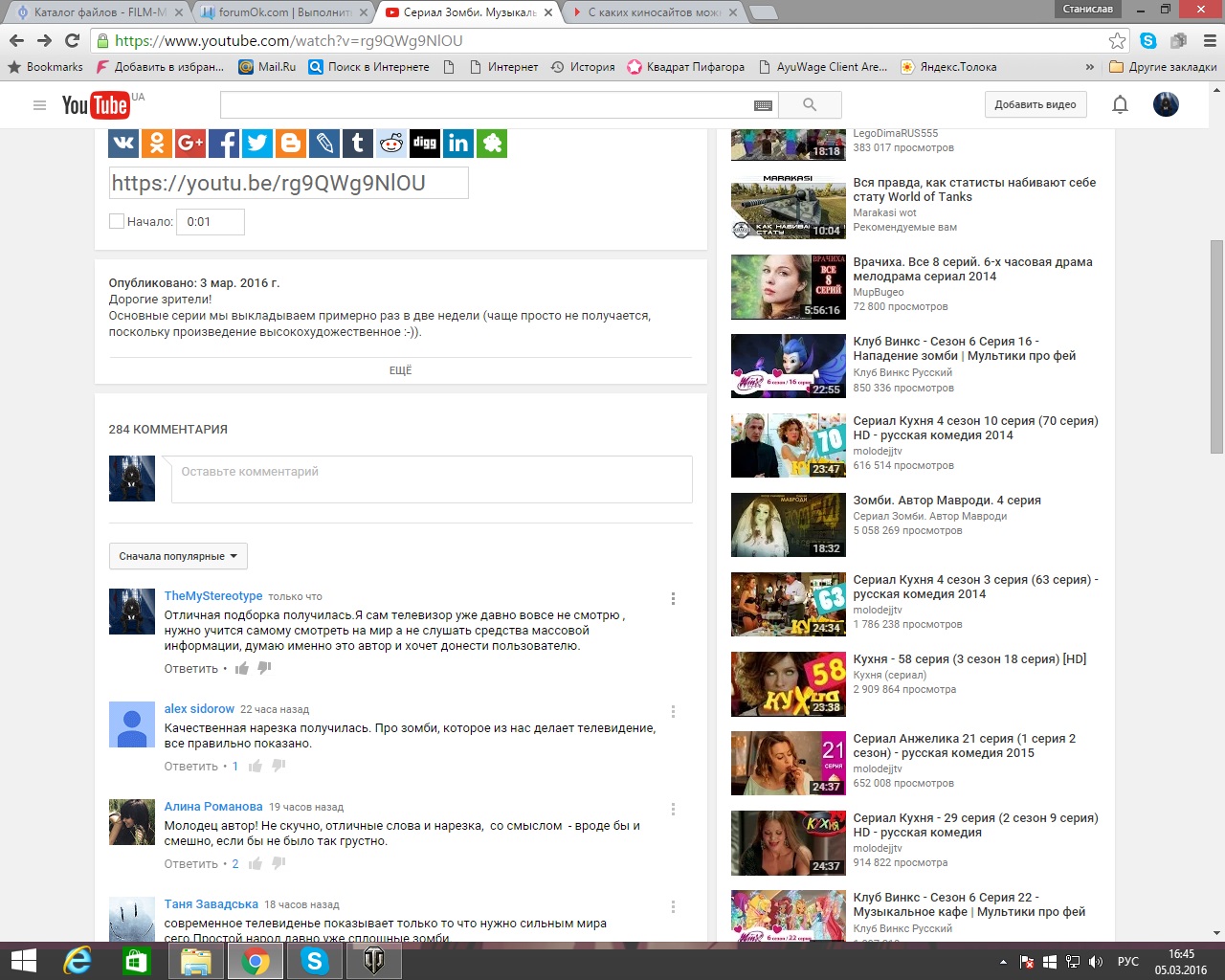This screenshot has width=1225, height=980.
Task: Launch Internet Explorer from the taskbar
Action: point(77,961)
